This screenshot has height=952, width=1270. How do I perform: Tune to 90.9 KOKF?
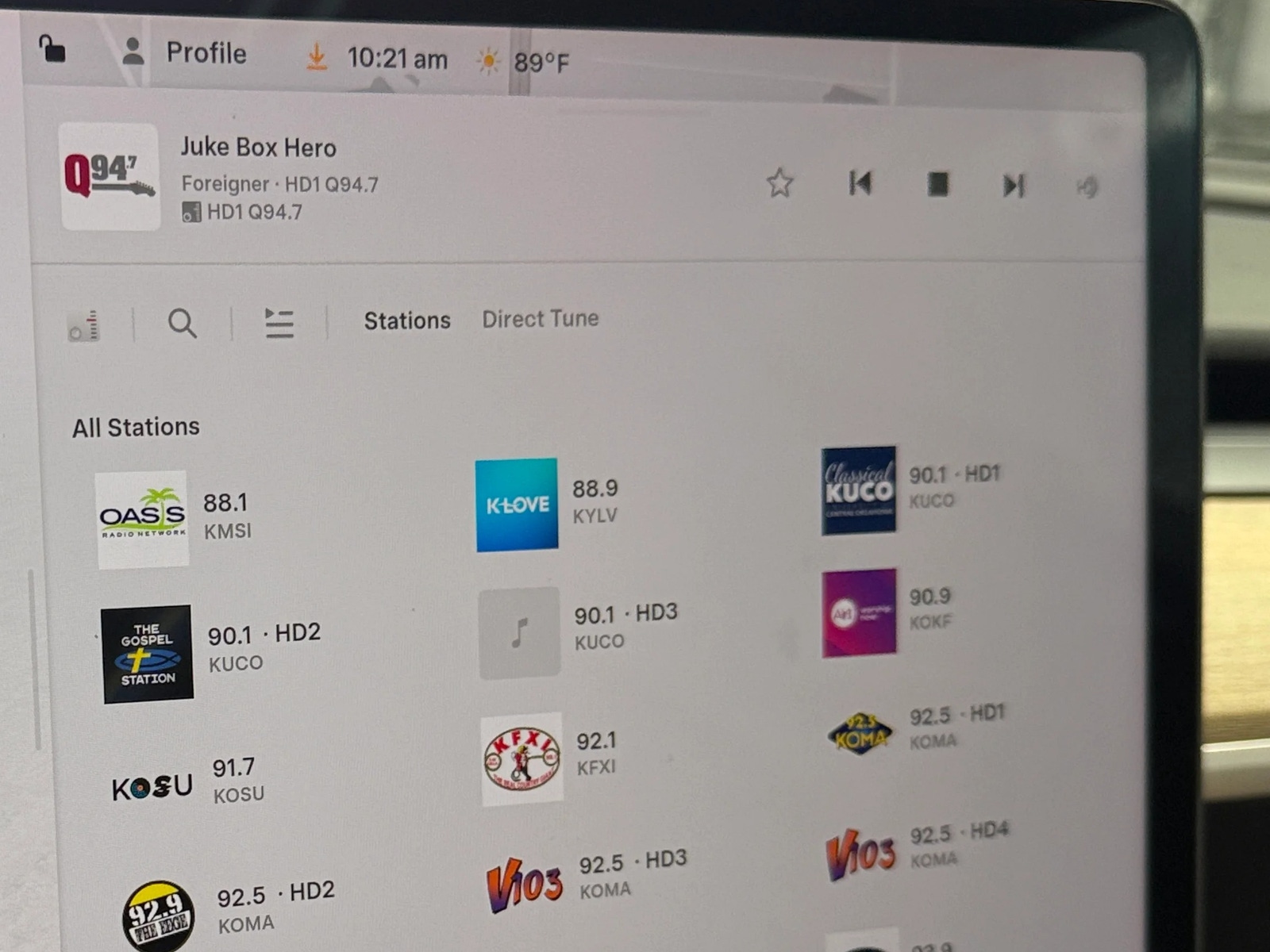pyautogui.click(x=887, y=612)
